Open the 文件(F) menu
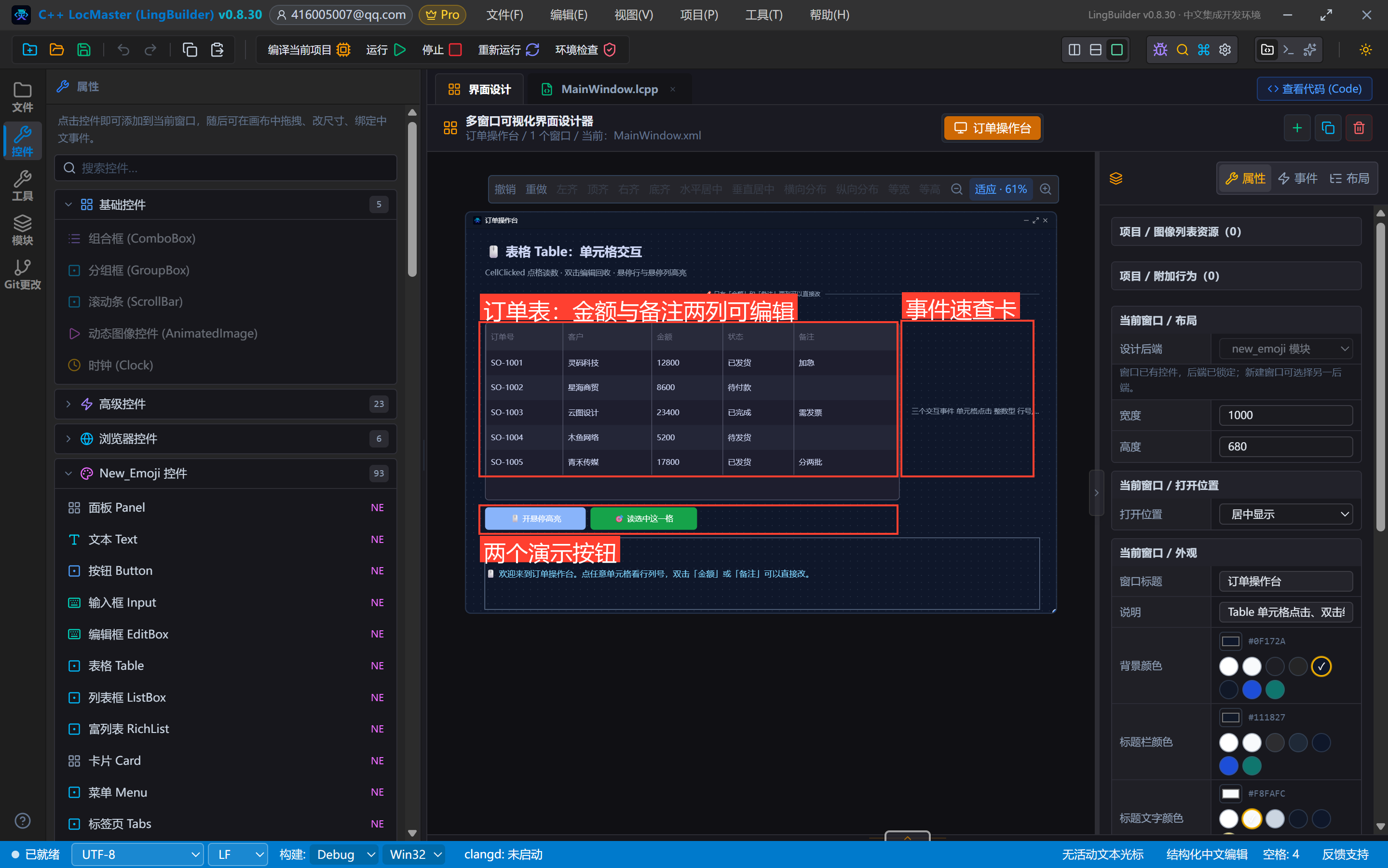Image resolution: width=1388 pixels, height=868 pixels. 504,15
